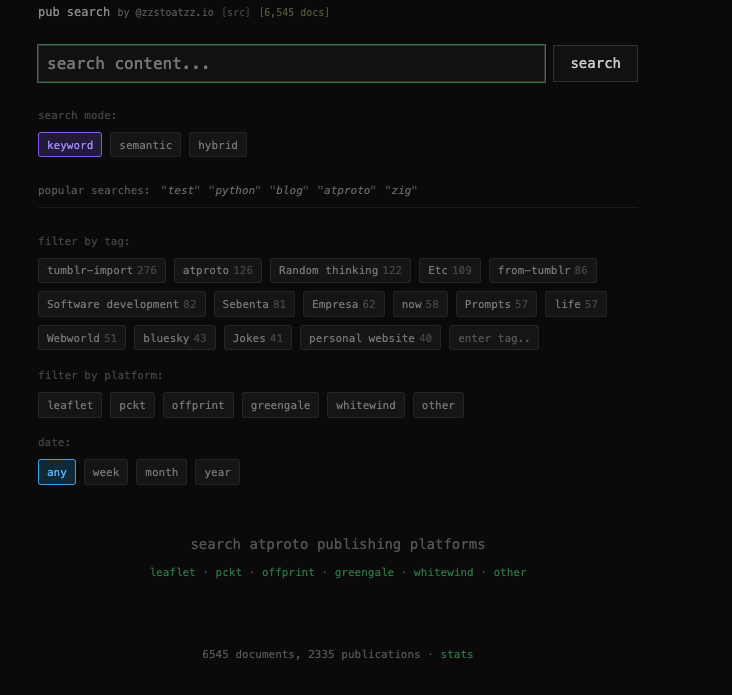Filter by tumblr-import tag

point(102,270)
